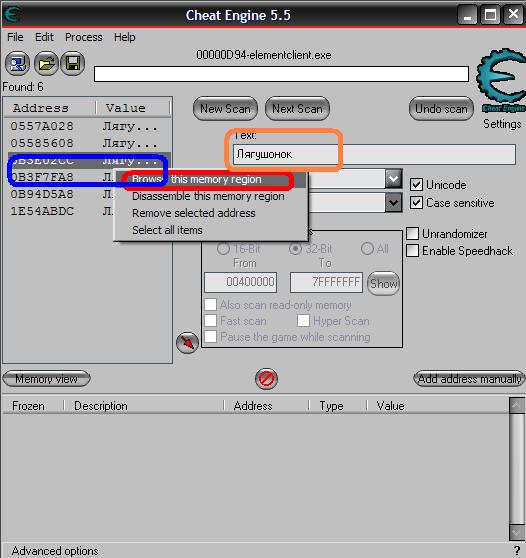The width and height of the screenshot is (526, 558).
Task: Click address list scrollbar up arrow
Action: tap(517, 405)
